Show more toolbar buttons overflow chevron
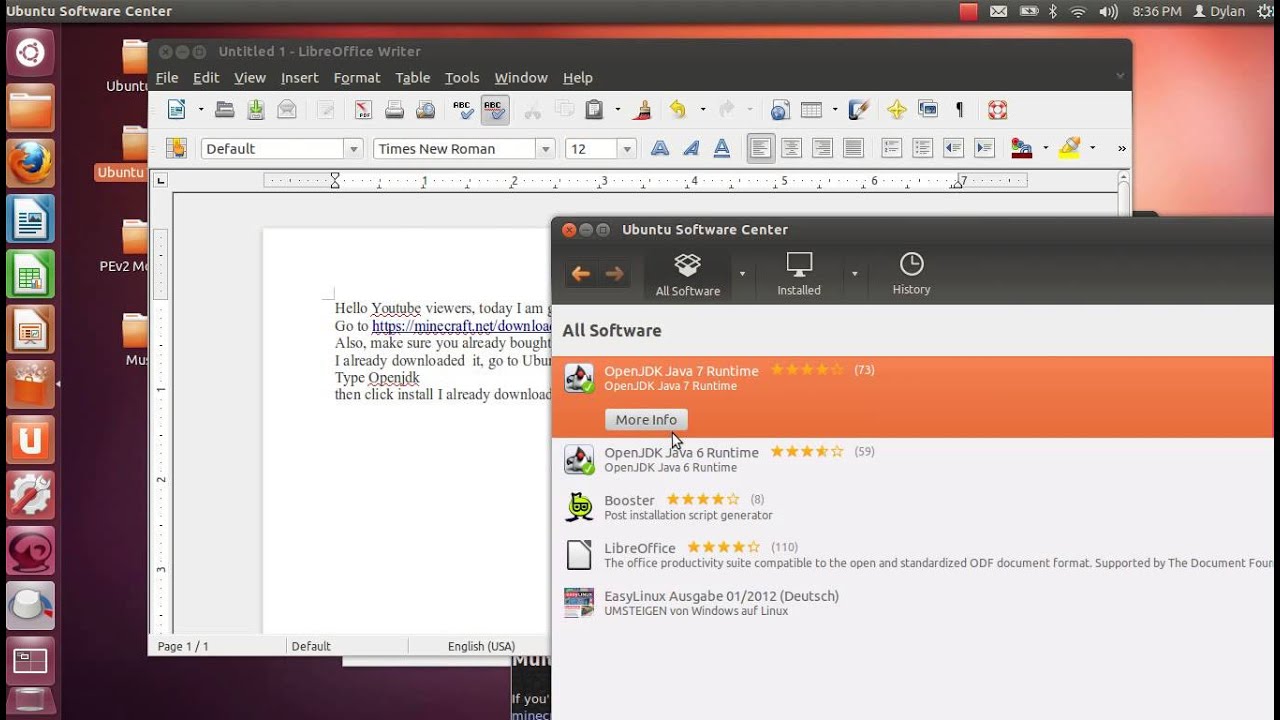This screenshot has height=720, width=1280. tap(1121, 149)
